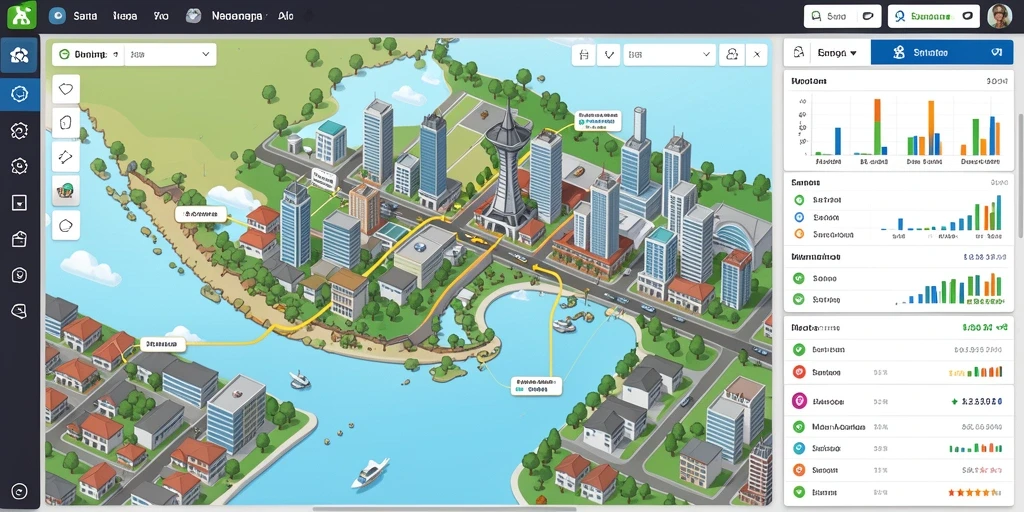Screen dimensions: 1024x512
Task: Click the highlighted blue sidebar icon
Action: point(20,94)
